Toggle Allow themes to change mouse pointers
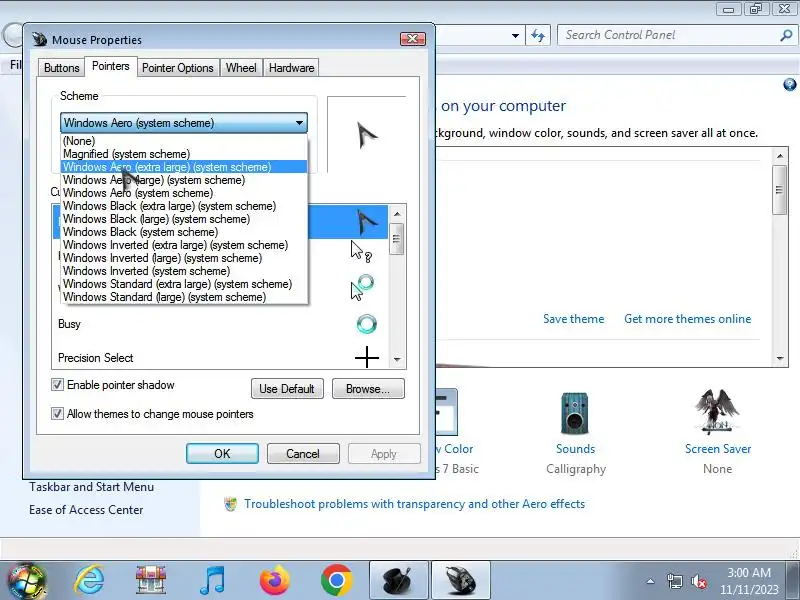Image resolution: width=800 pixels, height=600 pixels. [x=57, y=414]
